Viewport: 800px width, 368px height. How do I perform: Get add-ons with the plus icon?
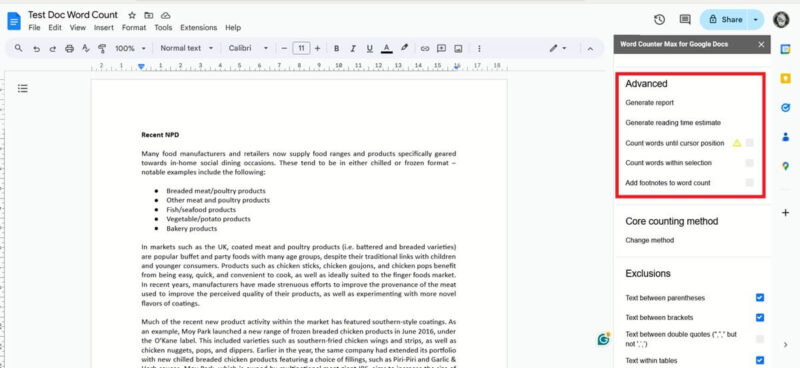point(785,213)
